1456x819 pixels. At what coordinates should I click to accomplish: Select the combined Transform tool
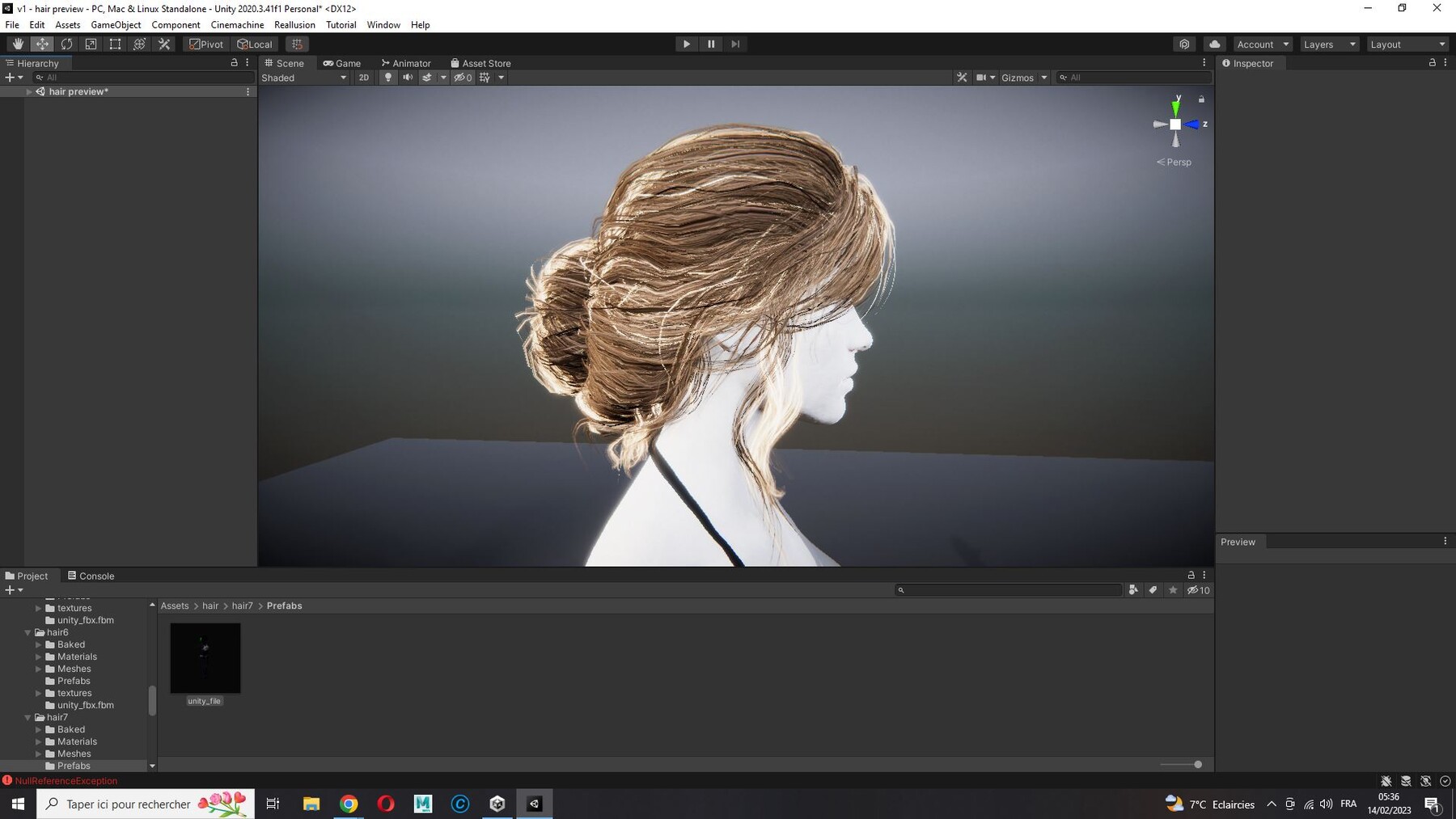pyautogui.click(x=139, y=44)
